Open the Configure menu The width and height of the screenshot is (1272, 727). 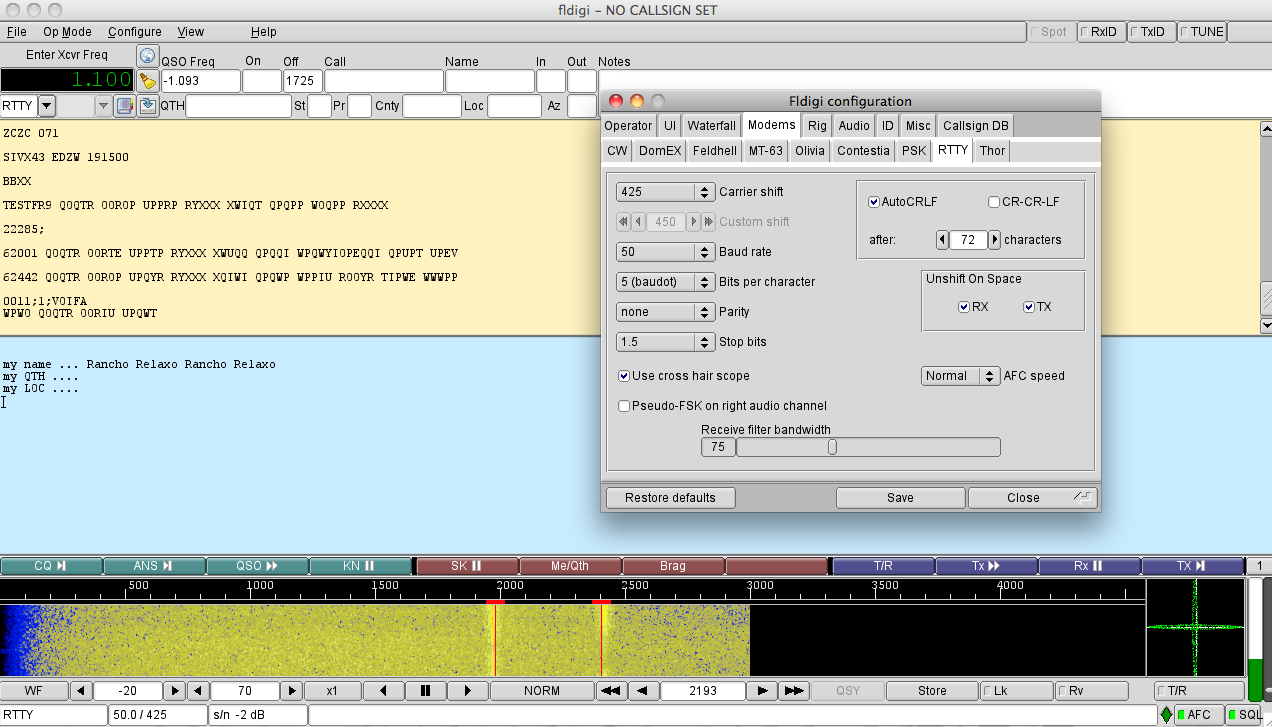(x=135, y=32)
